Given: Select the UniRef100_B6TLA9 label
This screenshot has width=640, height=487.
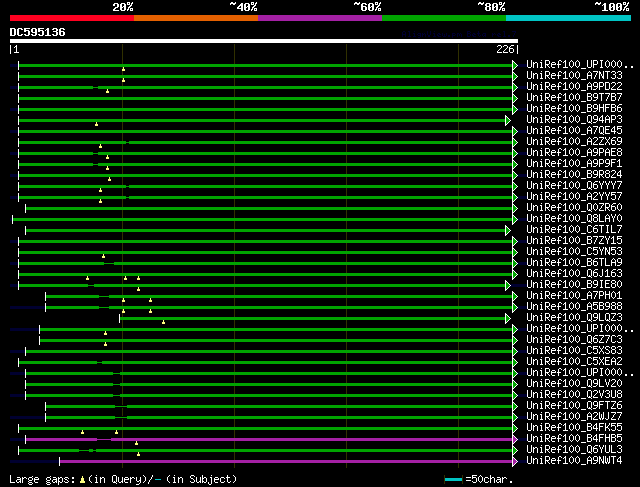Looking at the screenshot, I should (x=574, y=262).
